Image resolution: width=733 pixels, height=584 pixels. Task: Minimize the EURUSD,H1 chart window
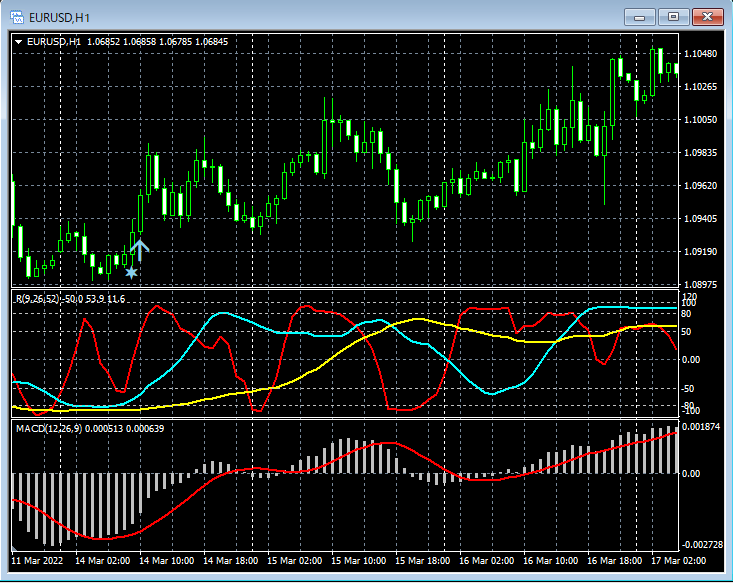coord(642,16)
